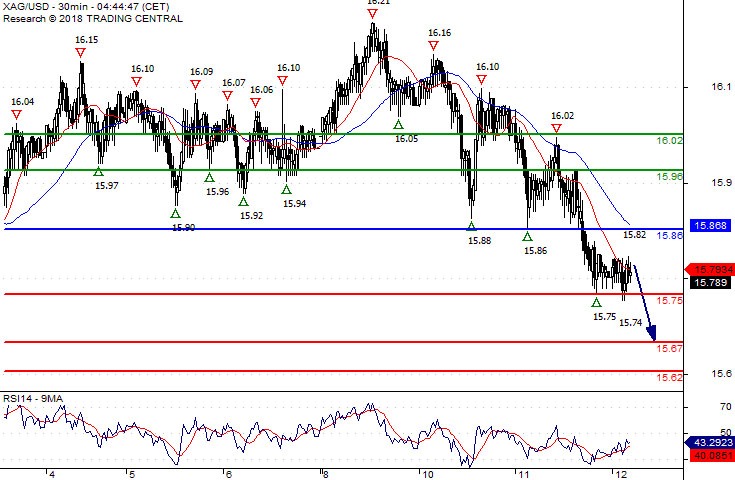
Task: Click the red triangle below the 16.07 label
Action: [227, 96]
